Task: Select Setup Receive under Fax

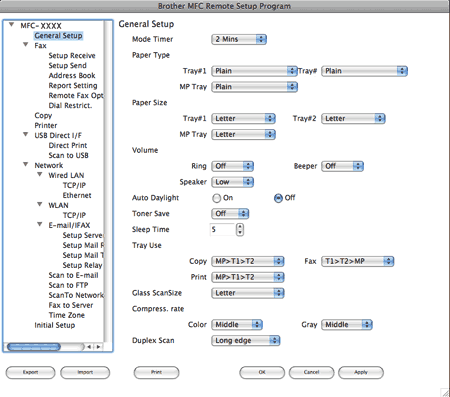Action: (x=72, y=56)
